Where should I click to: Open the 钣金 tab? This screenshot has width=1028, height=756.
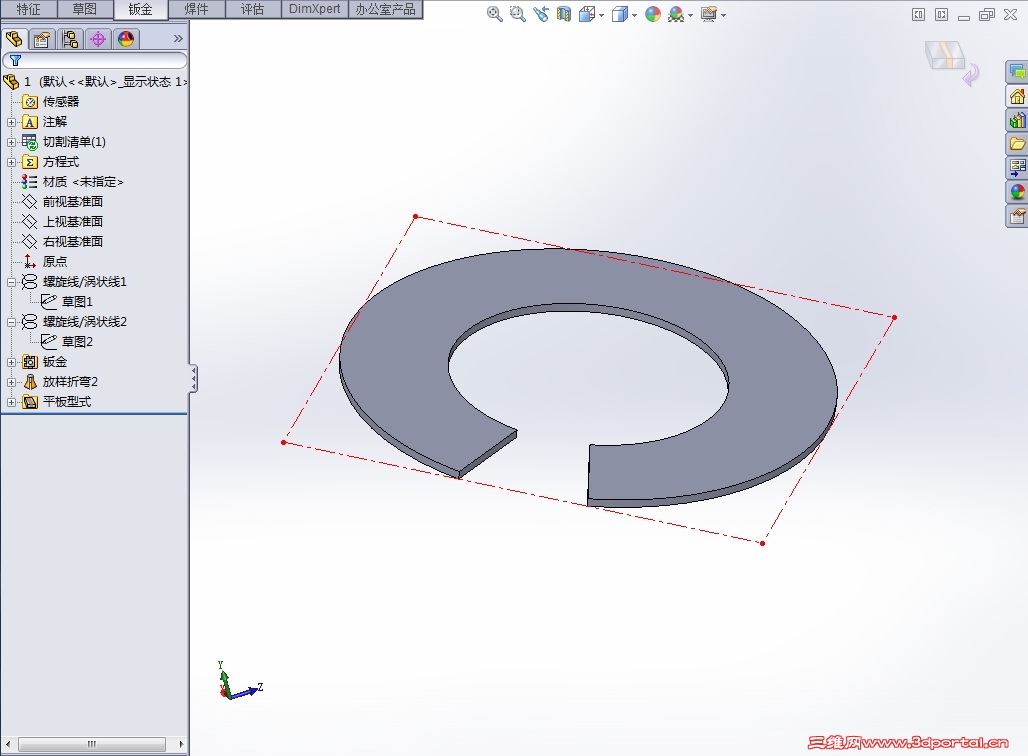point(140,9)
